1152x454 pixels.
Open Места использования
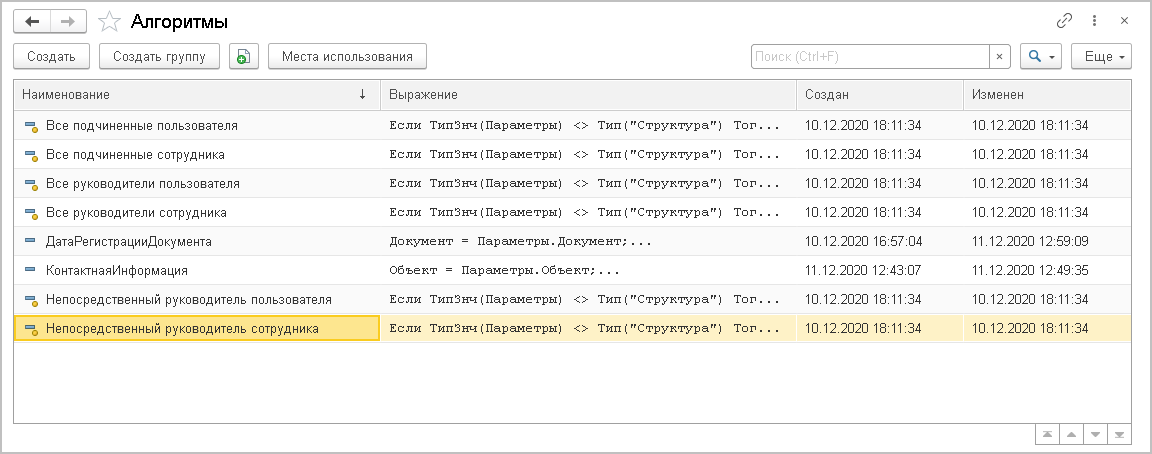pyautogui.click(x=347, y=56)
